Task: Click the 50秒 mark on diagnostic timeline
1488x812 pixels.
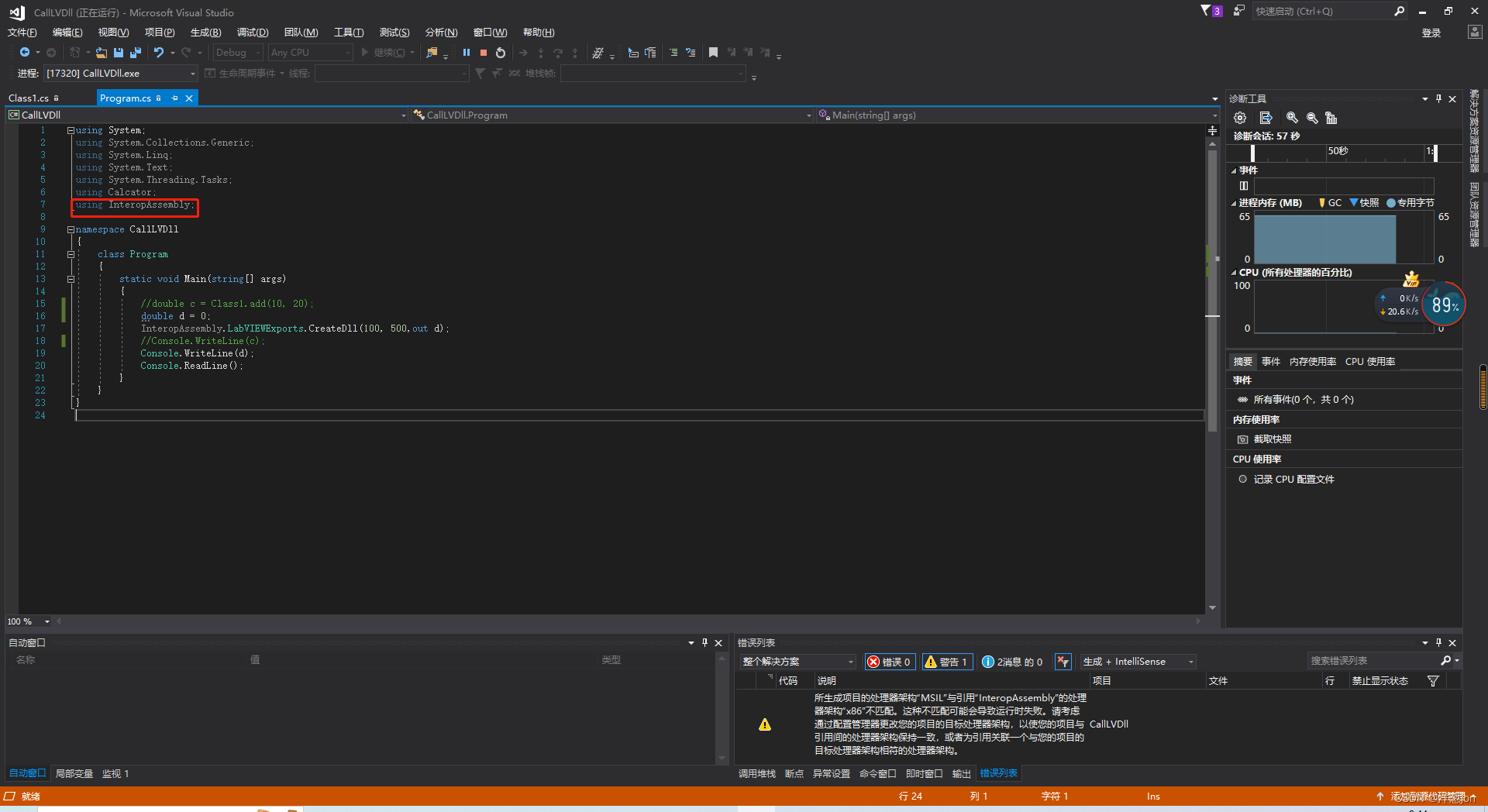Action: 1338,151
